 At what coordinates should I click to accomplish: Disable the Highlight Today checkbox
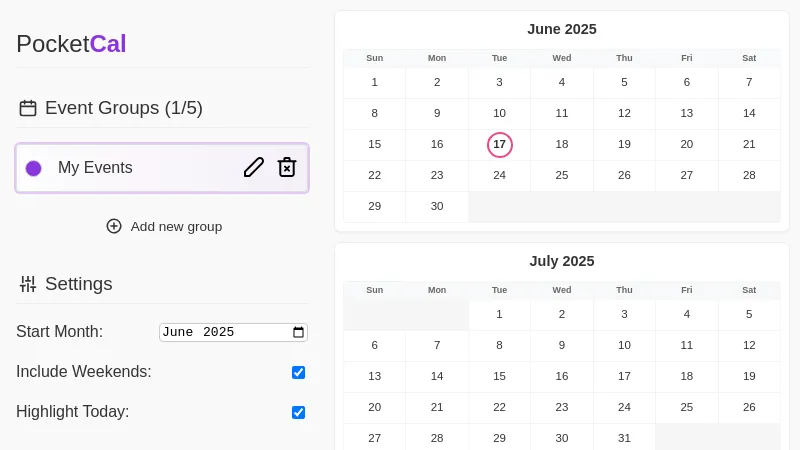tap(298, 412)
